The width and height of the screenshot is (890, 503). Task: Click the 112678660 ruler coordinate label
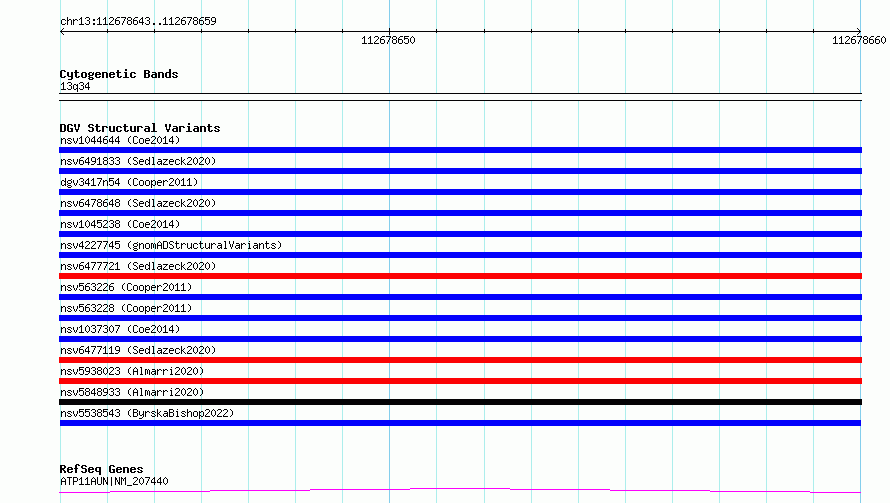859,40
